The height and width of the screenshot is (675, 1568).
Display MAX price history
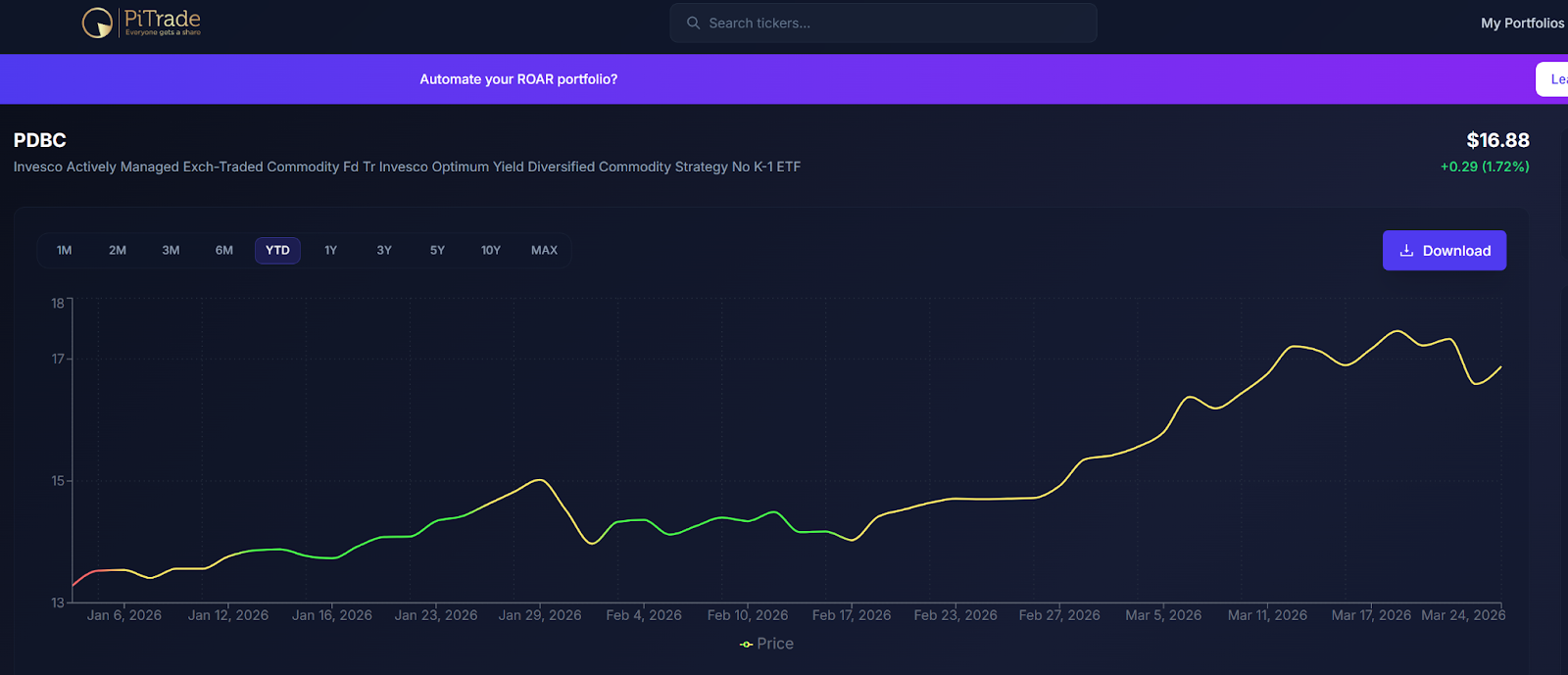[x=544, y=251]
